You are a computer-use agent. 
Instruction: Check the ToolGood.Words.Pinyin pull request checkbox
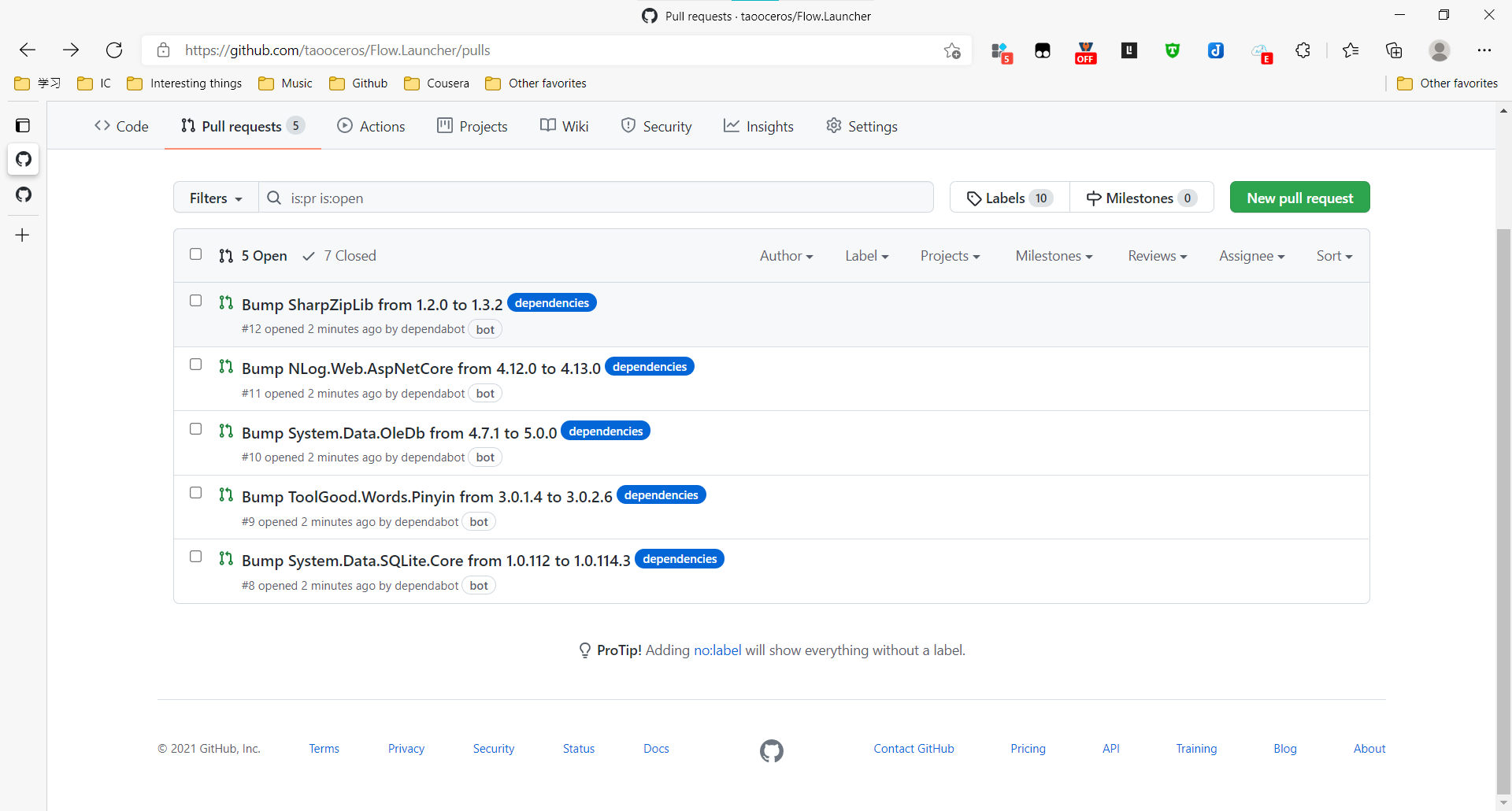click(196, 493)
